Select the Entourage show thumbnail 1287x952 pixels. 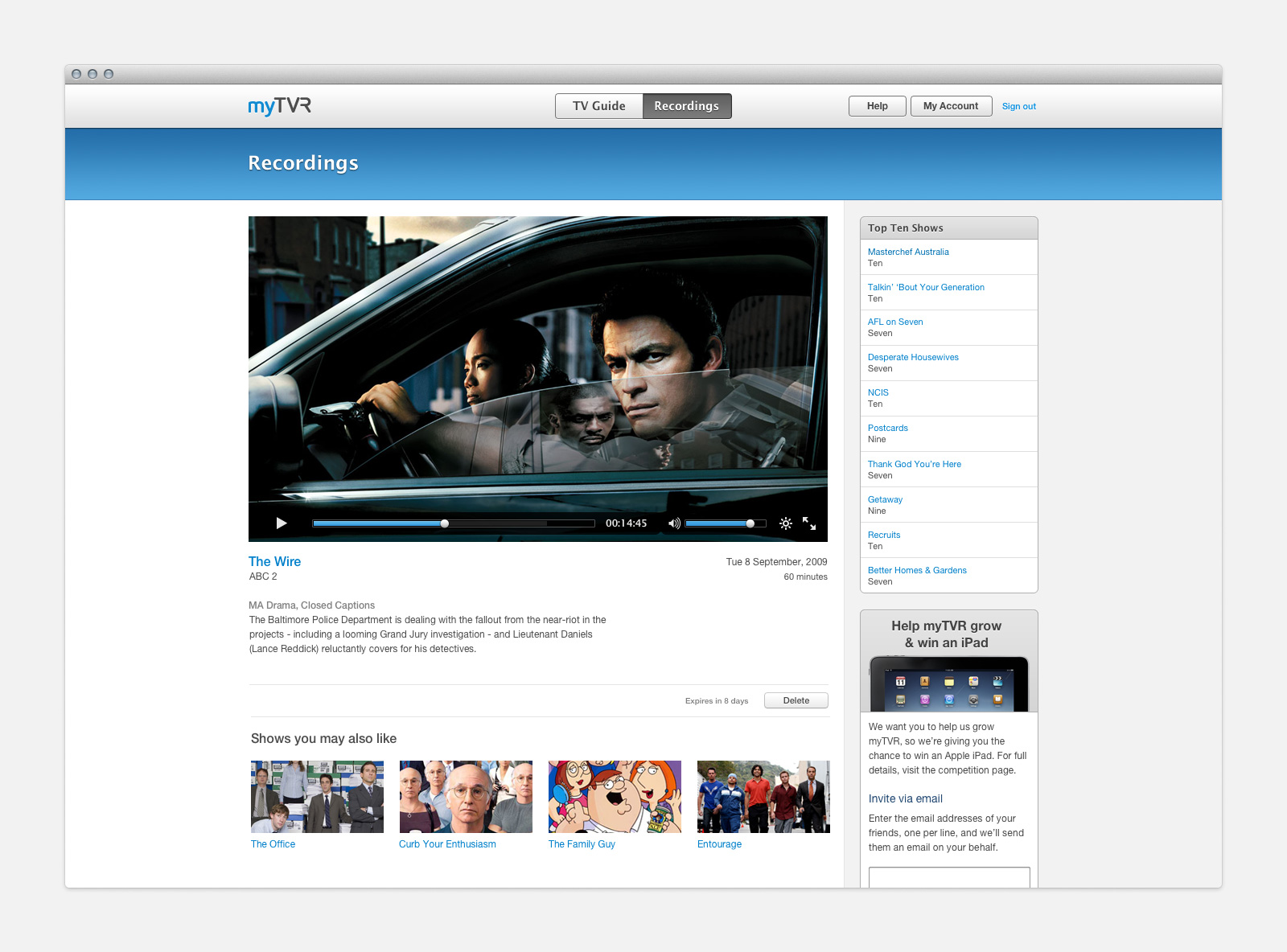pos(763,796)
